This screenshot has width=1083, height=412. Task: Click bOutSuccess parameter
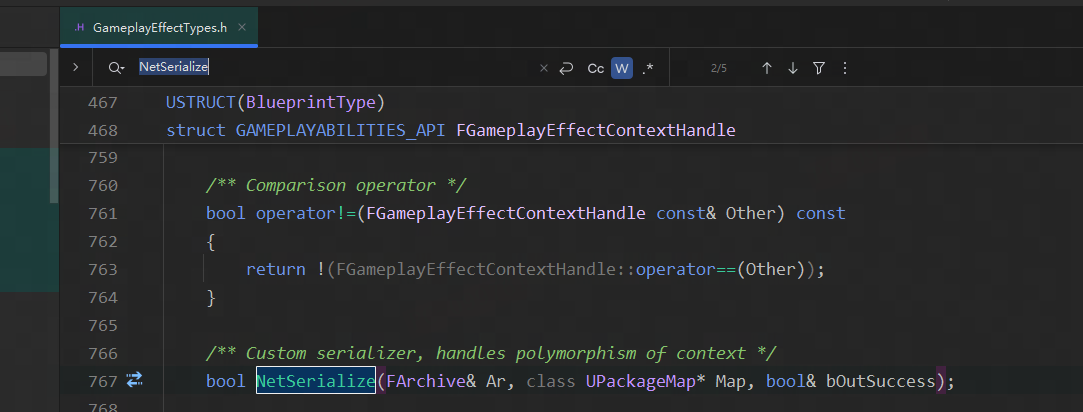pos(881,380)
